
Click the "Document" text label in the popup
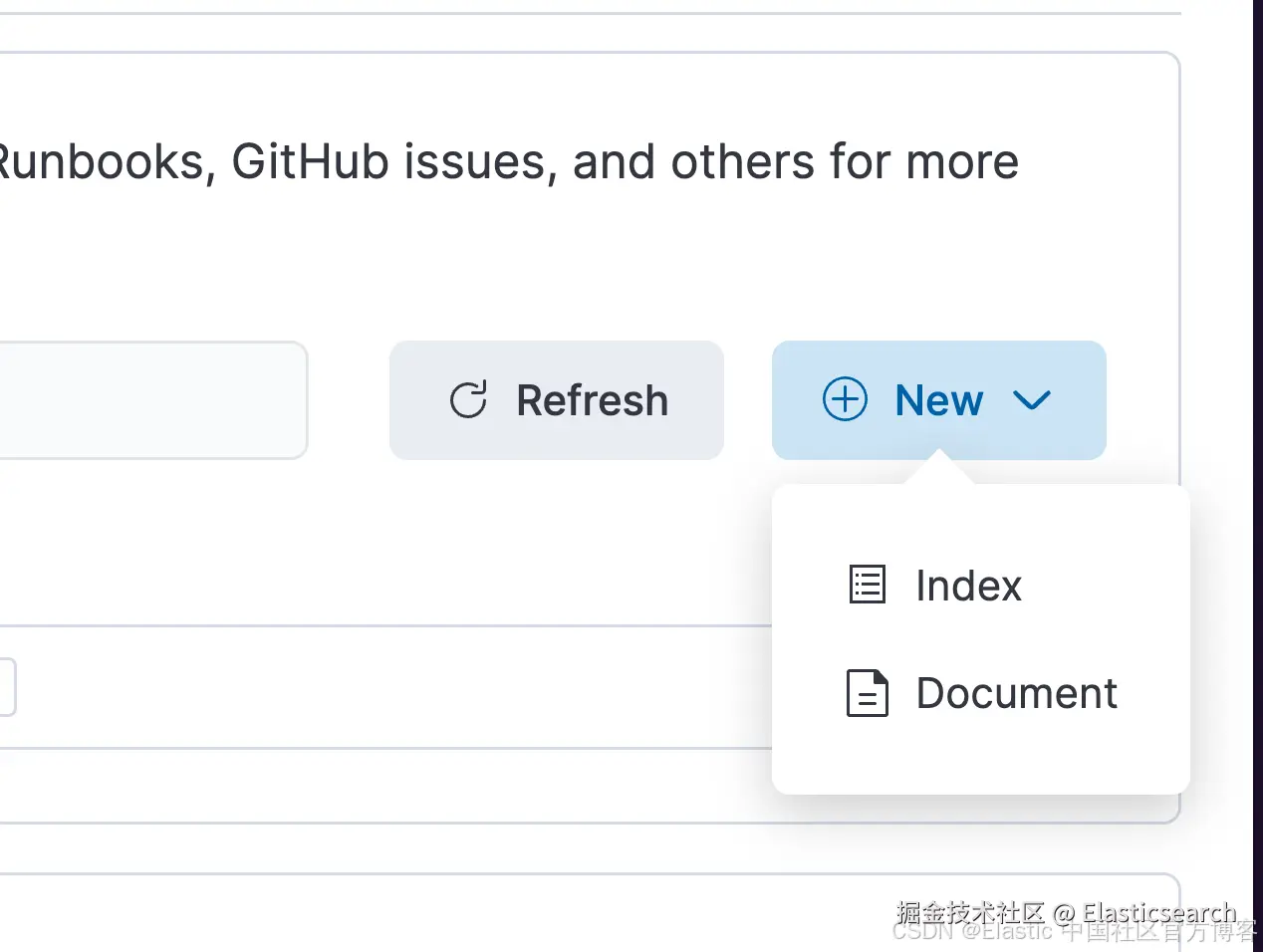(x=1016, y=693)
